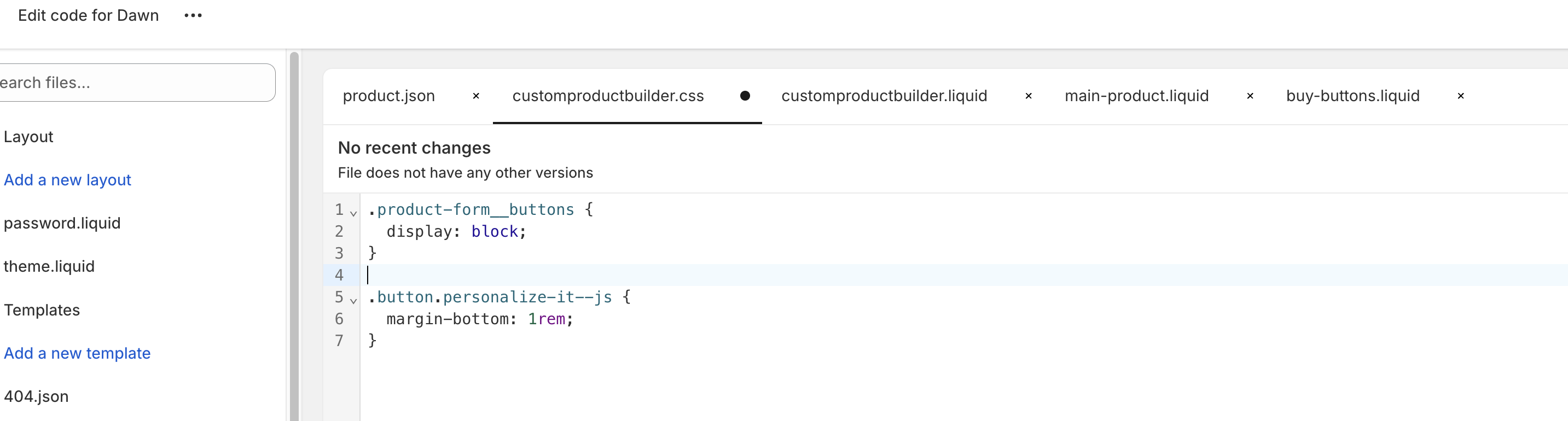1568x421 pixels.
Task: Open the main-product.liquid tab
Action: pyautogui.click(x=1136, y=96)
